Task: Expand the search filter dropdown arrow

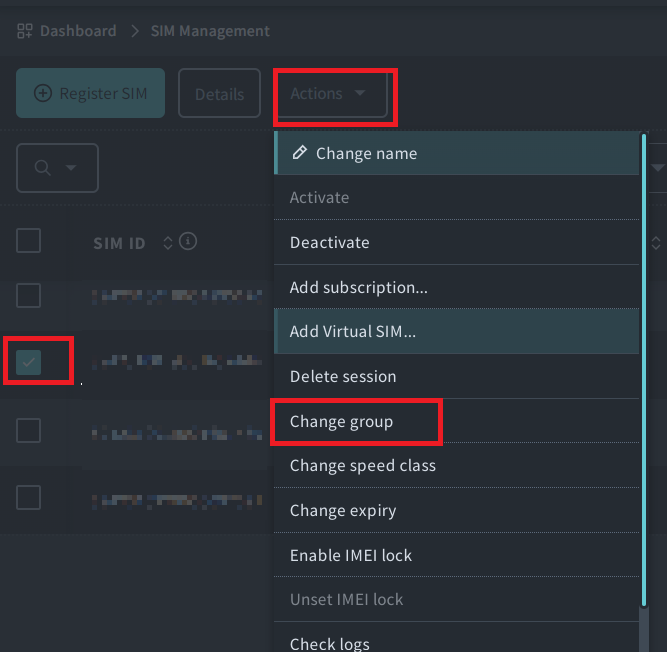Action: [x=71, y=168]
